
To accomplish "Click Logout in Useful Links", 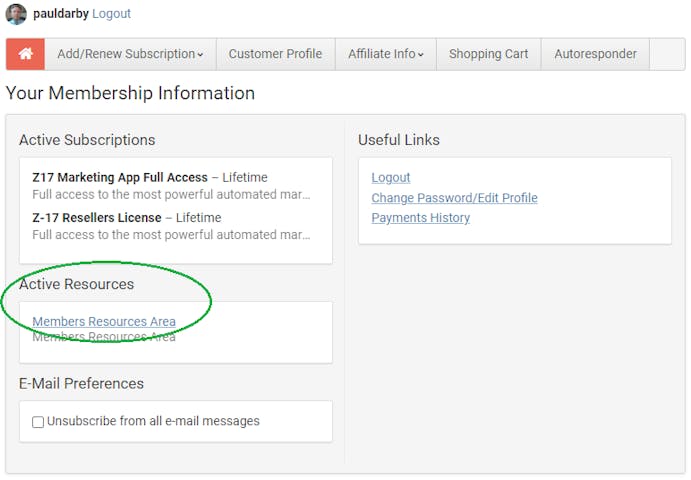I will [x=391, y=178].
